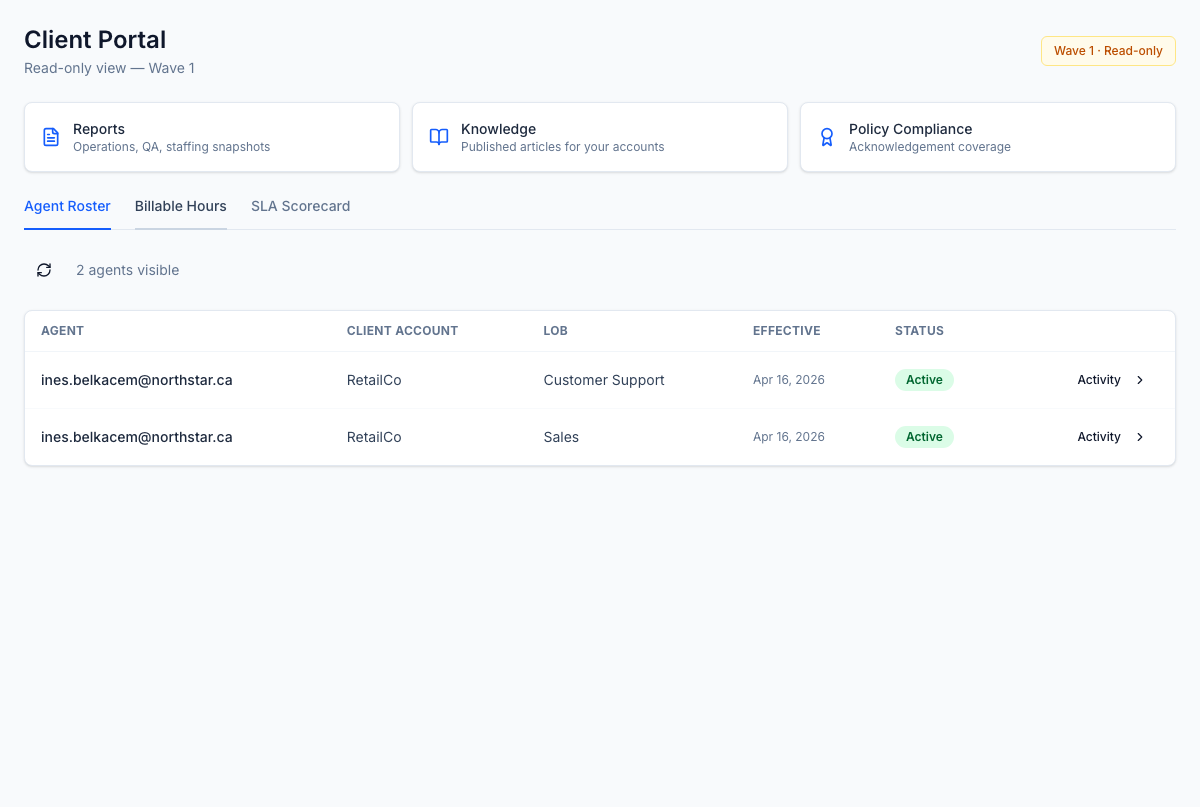Expand chevron in Customer Support row
The image size is (1200, 807).
point(1140,380)
